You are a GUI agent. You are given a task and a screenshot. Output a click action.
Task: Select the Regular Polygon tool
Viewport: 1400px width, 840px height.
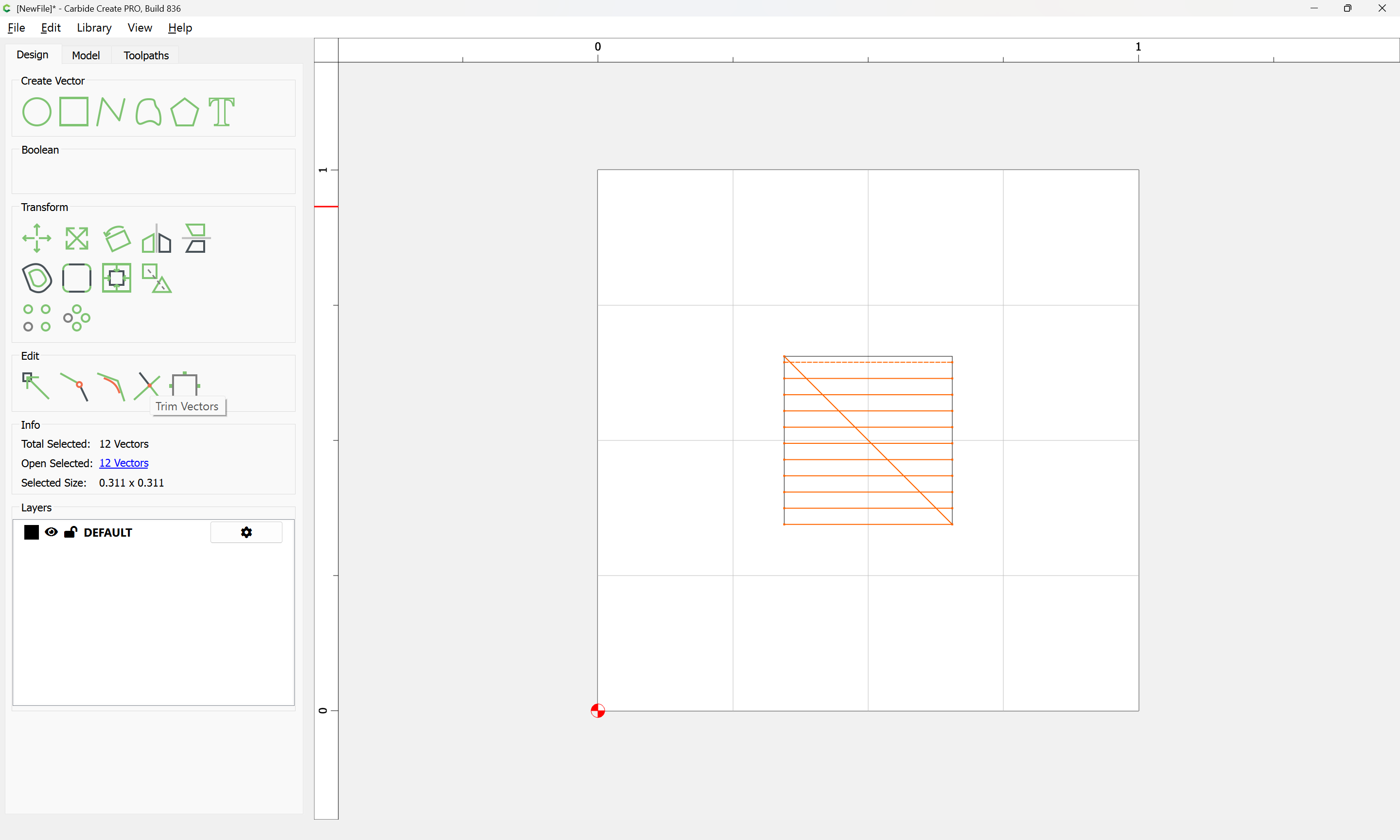pos(185,111)
